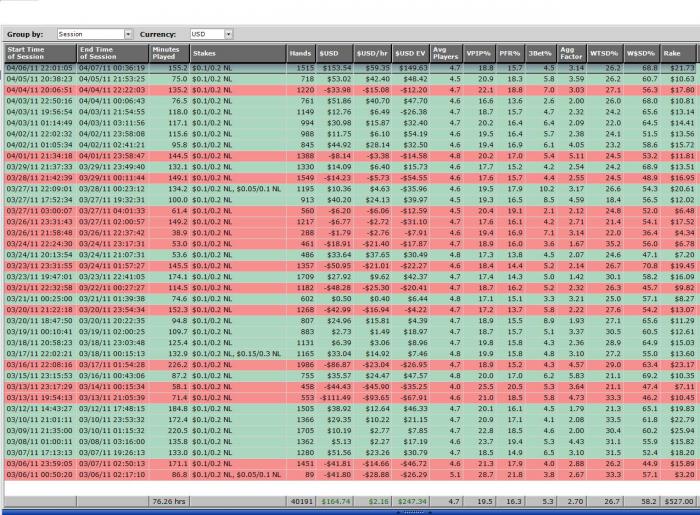Click the $USD/hr column header
Image resolution: width=700 pixels, height=515 pixels.
pos(372,53)
